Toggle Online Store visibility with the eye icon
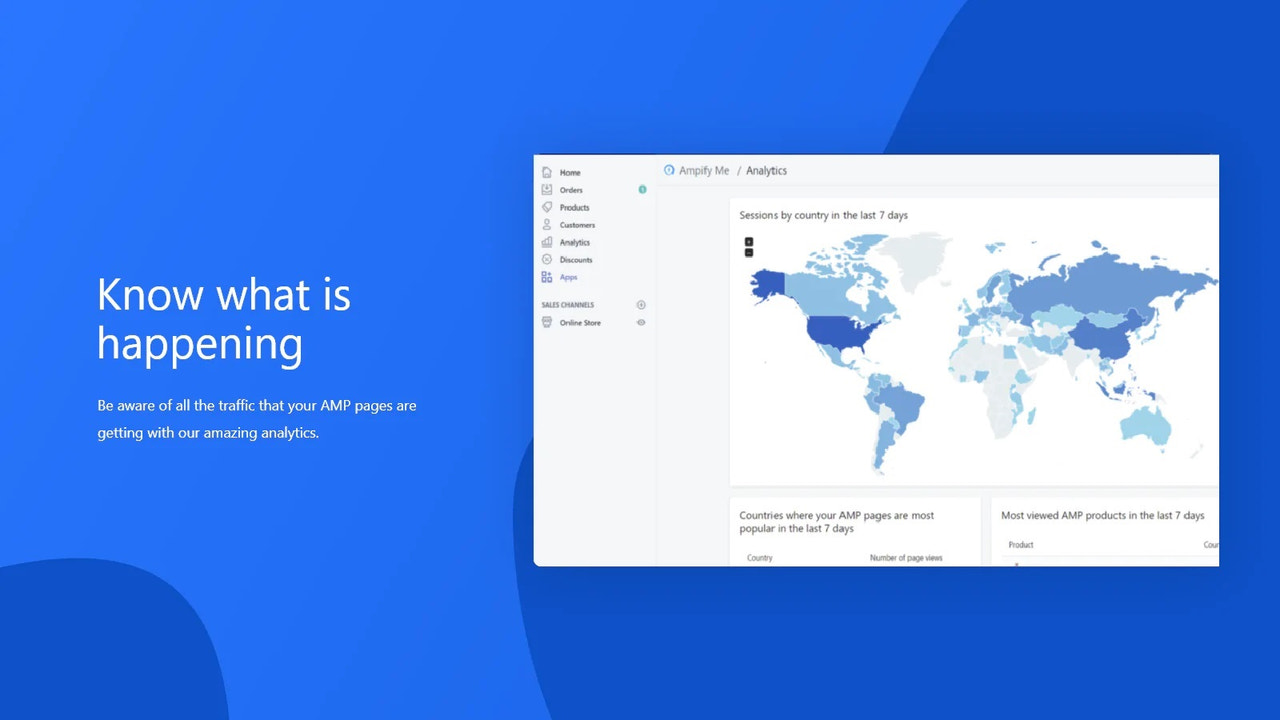This screenshot has width=1280, height=720. 641,322
